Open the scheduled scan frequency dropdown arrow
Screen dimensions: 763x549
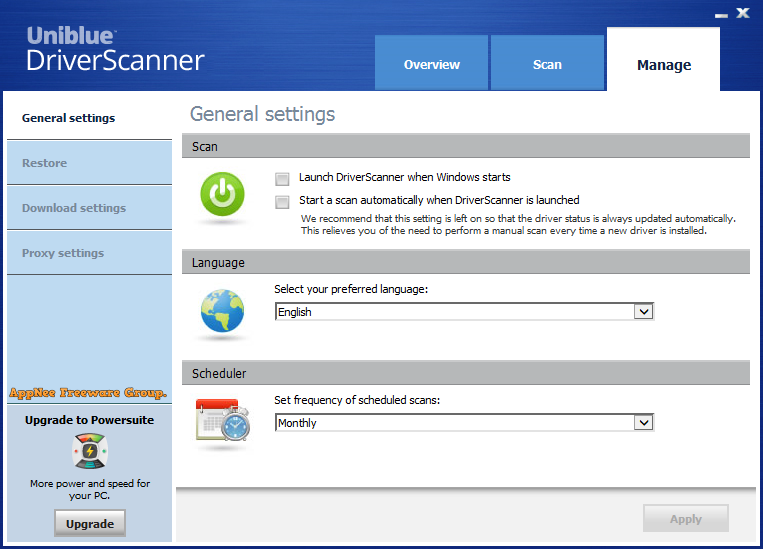pyautogui.click(x=643, y=422)
